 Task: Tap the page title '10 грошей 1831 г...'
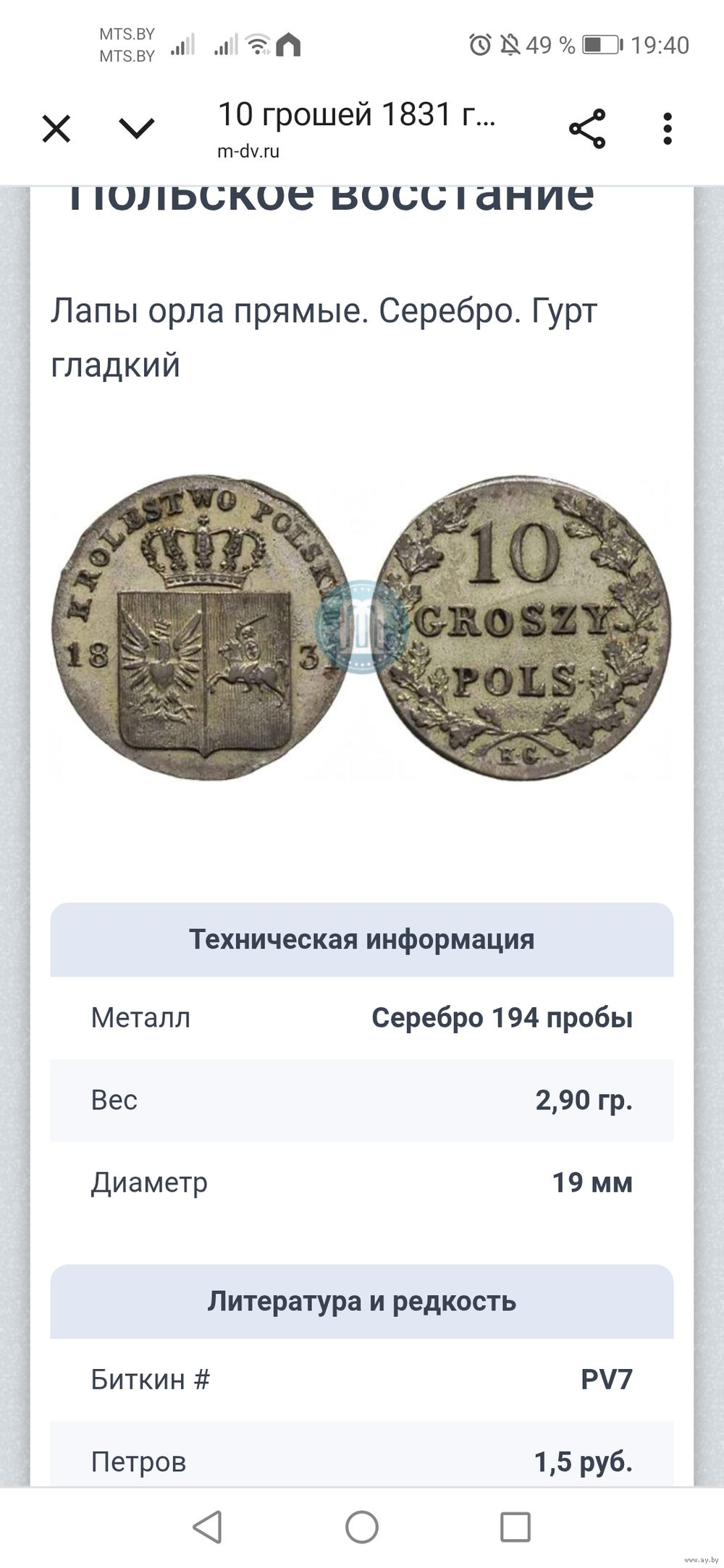[x=356, y=114]
